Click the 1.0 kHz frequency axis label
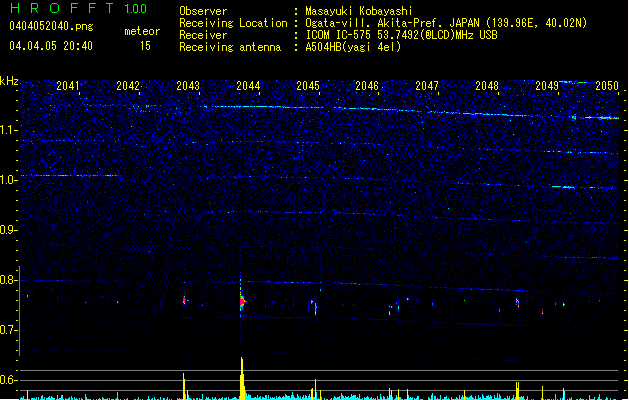This screenshot has height=400, width=629. click(x=9, y=180)
